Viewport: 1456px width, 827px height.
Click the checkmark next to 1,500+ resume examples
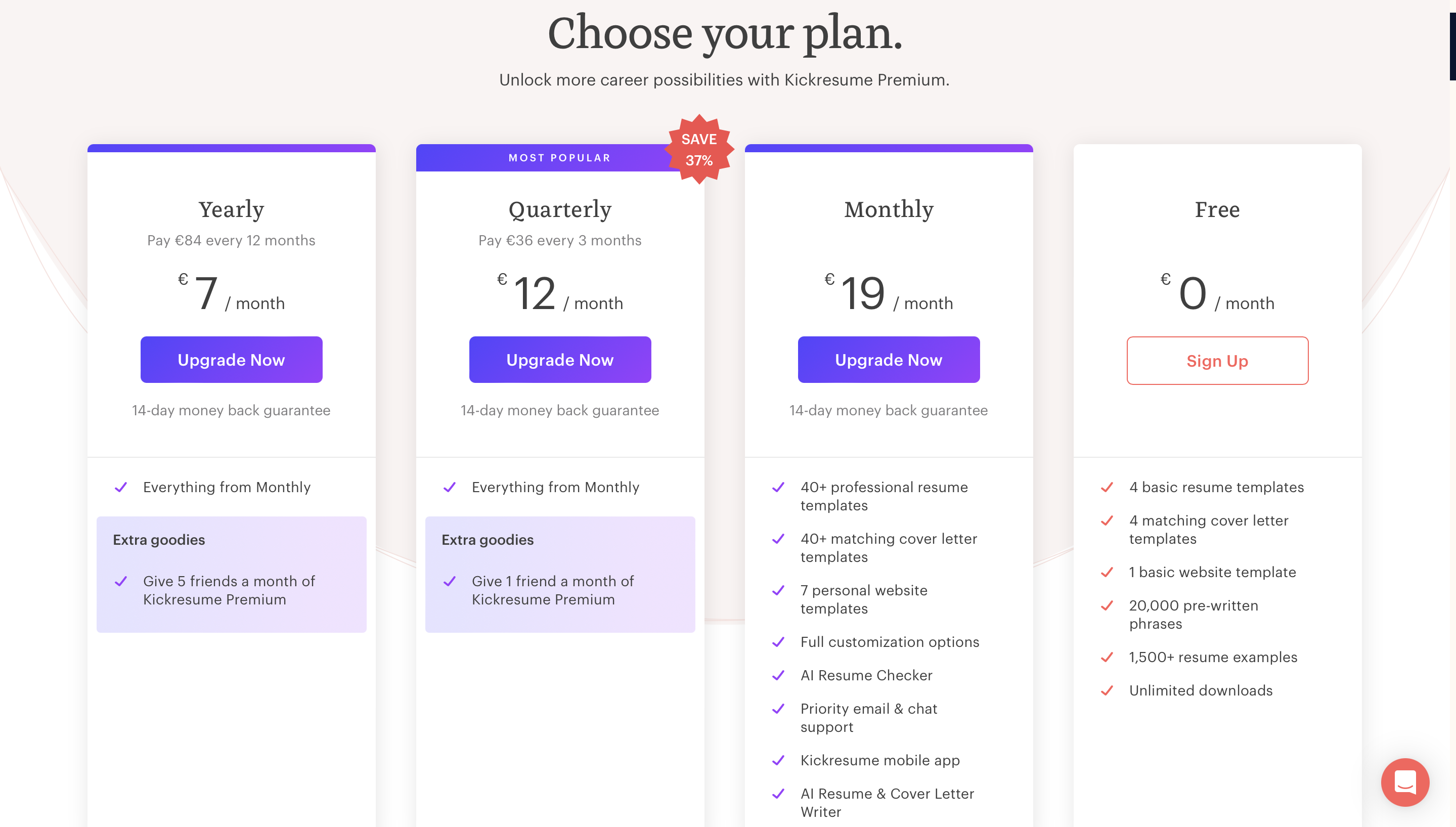click(1107, 657)
